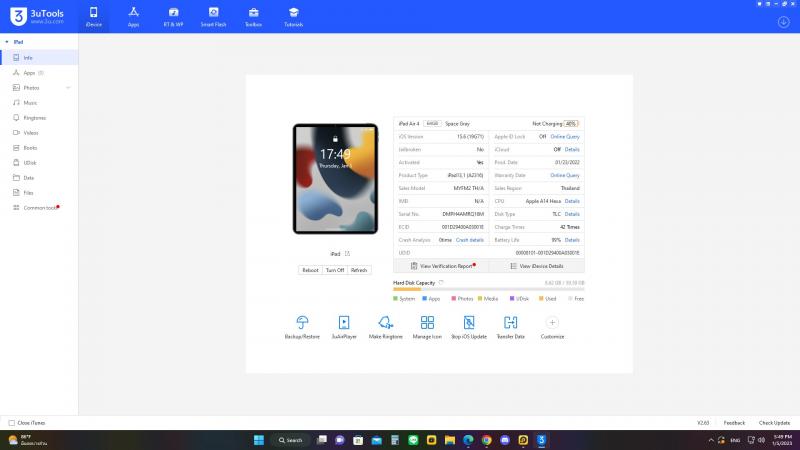Image resolution: width=800 pixels, height=450 pixels.
Task: Open Discord from taskbar
Action: (x=505, y=440)
